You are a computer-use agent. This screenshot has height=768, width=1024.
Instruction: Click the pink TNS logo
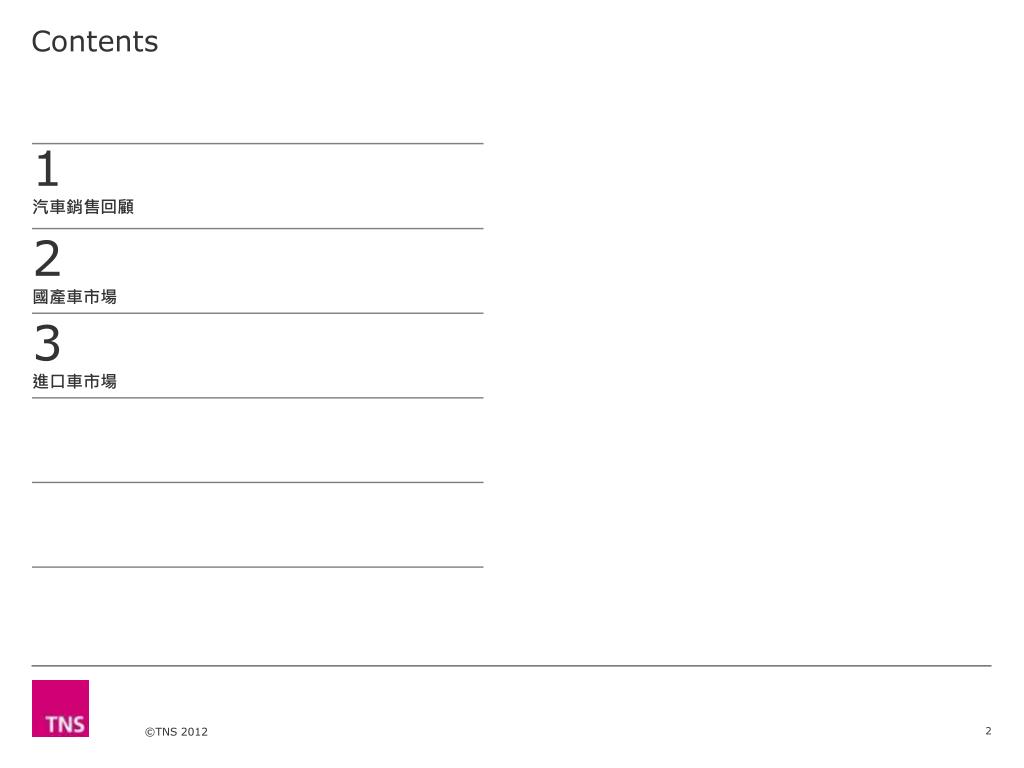(x=60, y=708)
